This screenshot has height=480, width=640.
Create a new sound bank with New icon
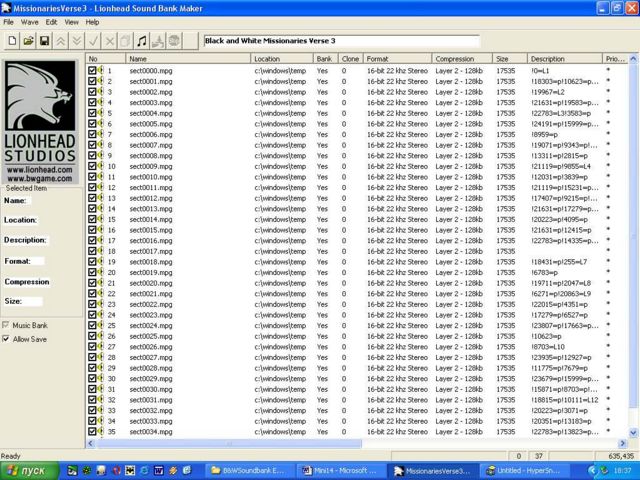pos(12,41)
